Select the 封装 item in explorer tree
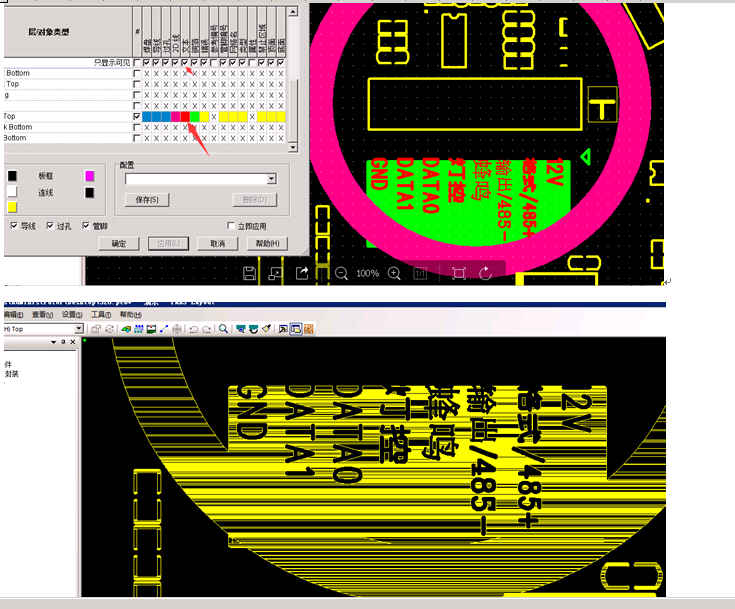 (x=12, y=374)
